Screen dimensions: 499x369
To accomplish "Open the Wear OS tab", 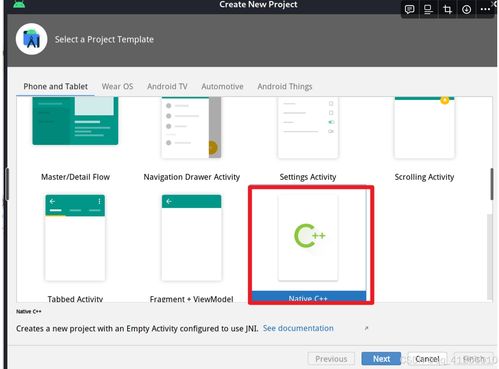I will [x=117, y=87].
